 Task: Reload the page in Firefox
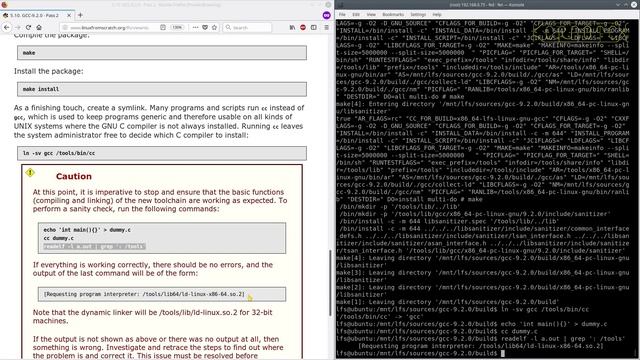click(x=28, y=27)
